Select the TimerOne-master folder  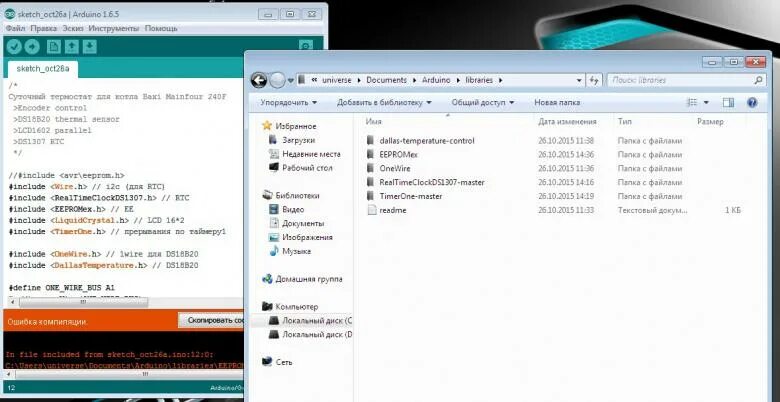coord(410,197)
